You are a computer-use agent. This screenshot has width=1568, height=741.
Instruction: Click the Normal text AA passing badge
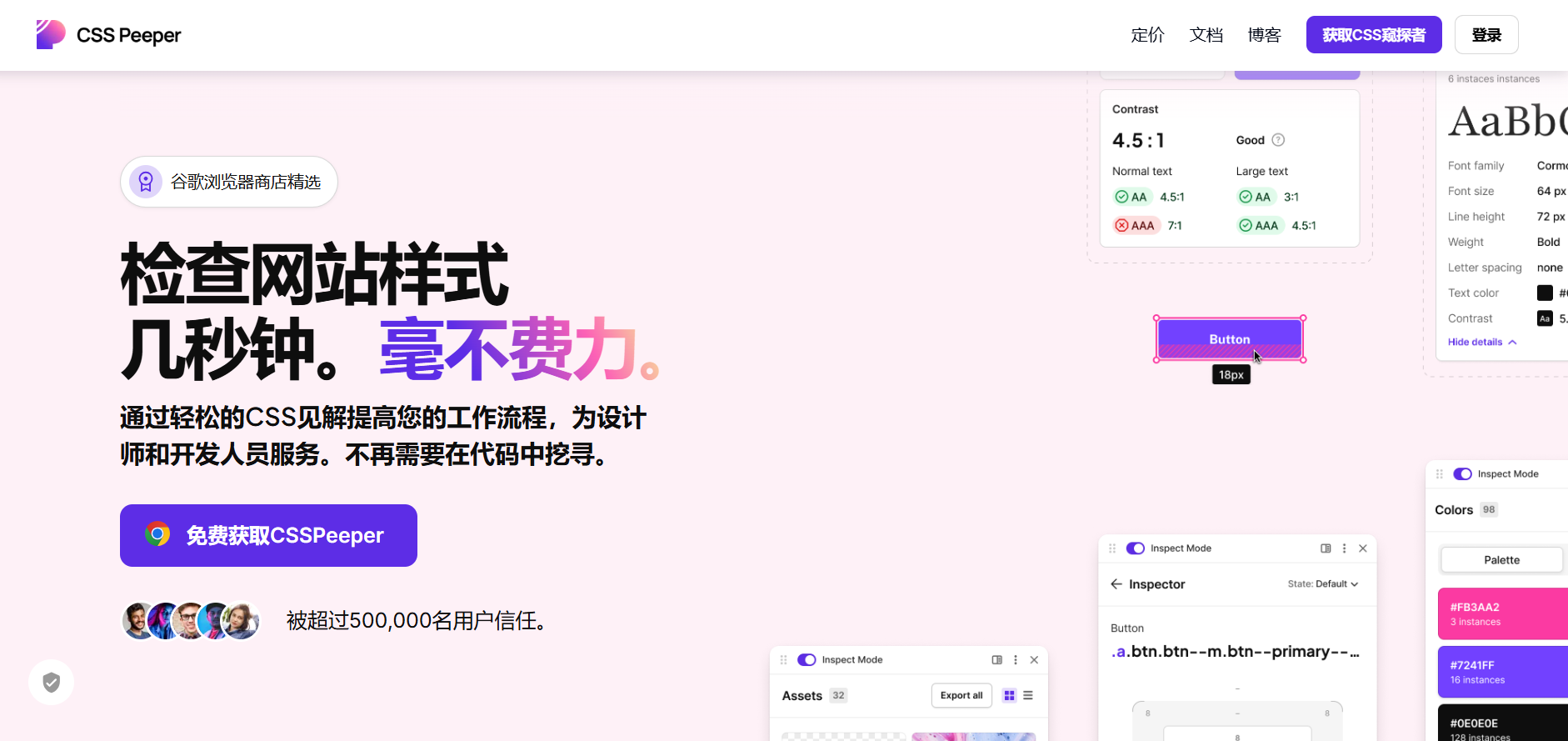tap(1132, 197)
